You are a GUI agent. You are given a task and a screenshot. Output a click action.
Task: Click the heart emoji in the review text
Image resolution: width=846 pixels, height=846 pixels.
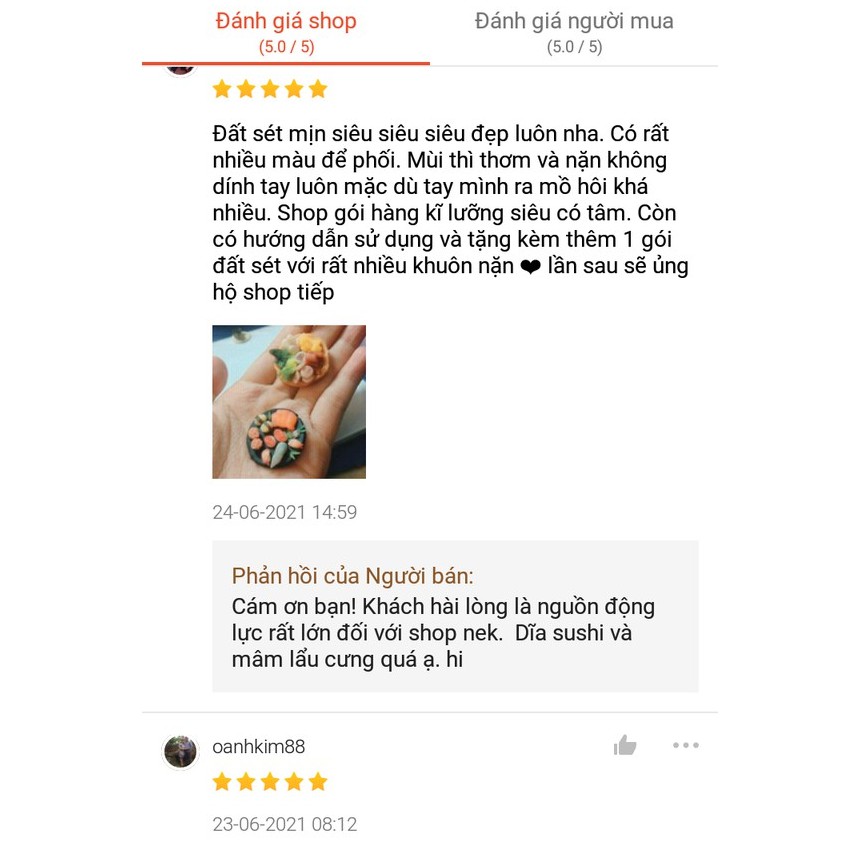[x=530, y=267]
